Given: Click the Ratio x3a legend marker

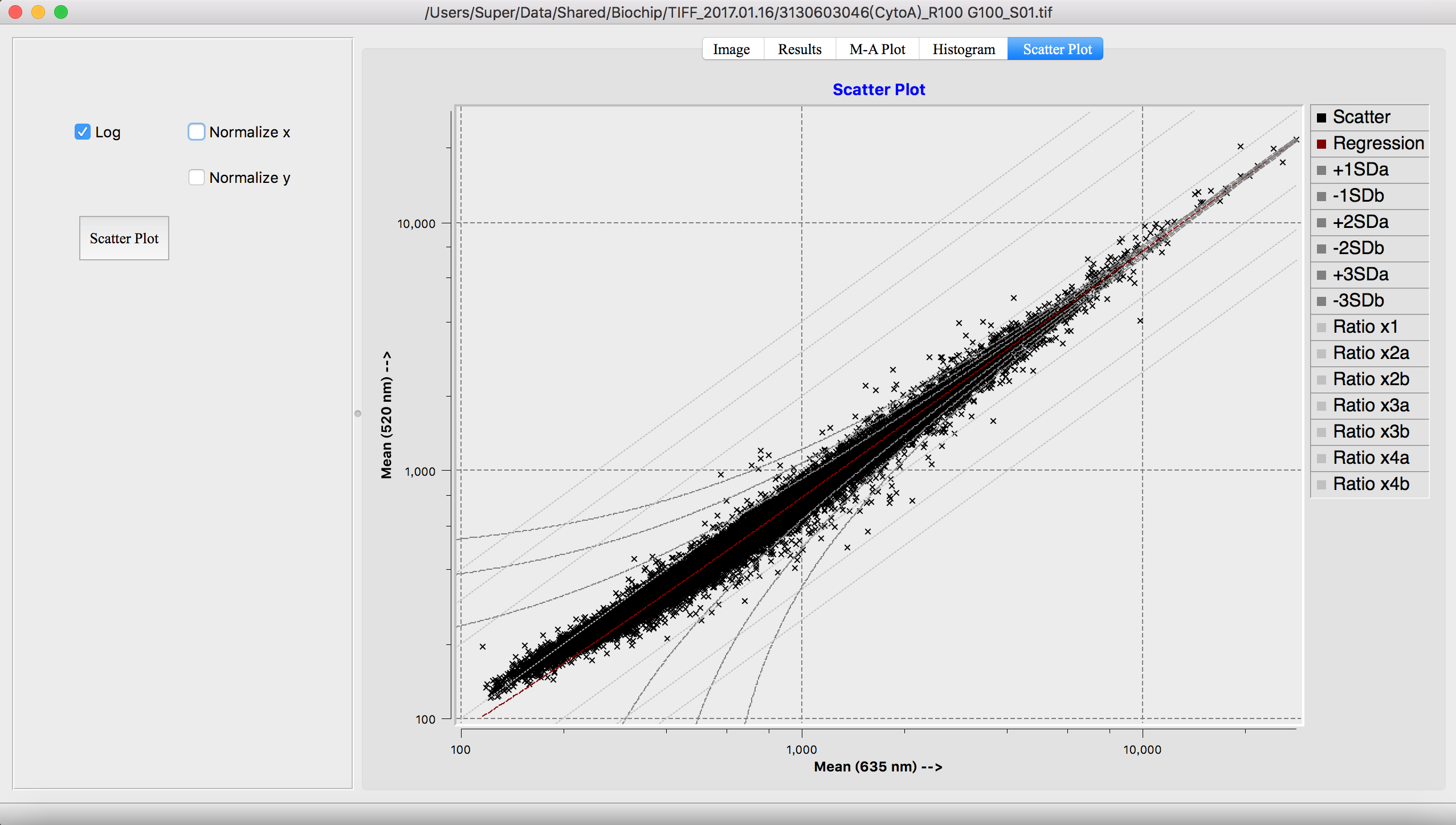Looking at the screenshot, I should [x=1322, y=406].
